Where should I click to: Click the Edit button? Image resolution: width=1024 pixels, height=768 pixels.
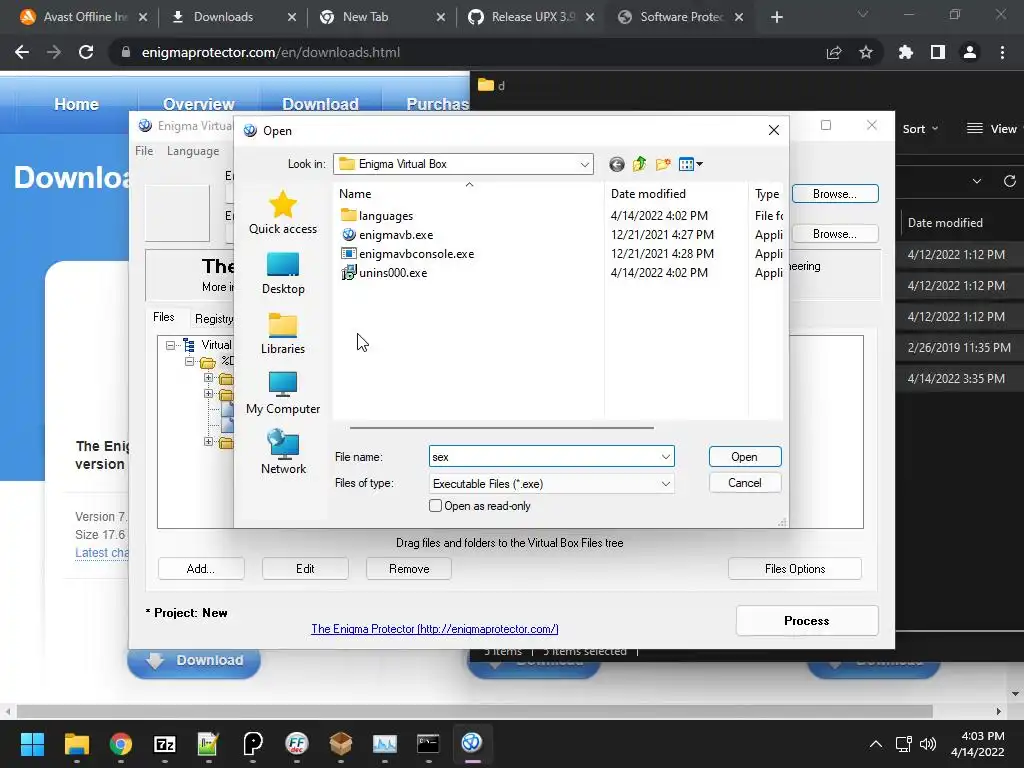tap(305, 569)
